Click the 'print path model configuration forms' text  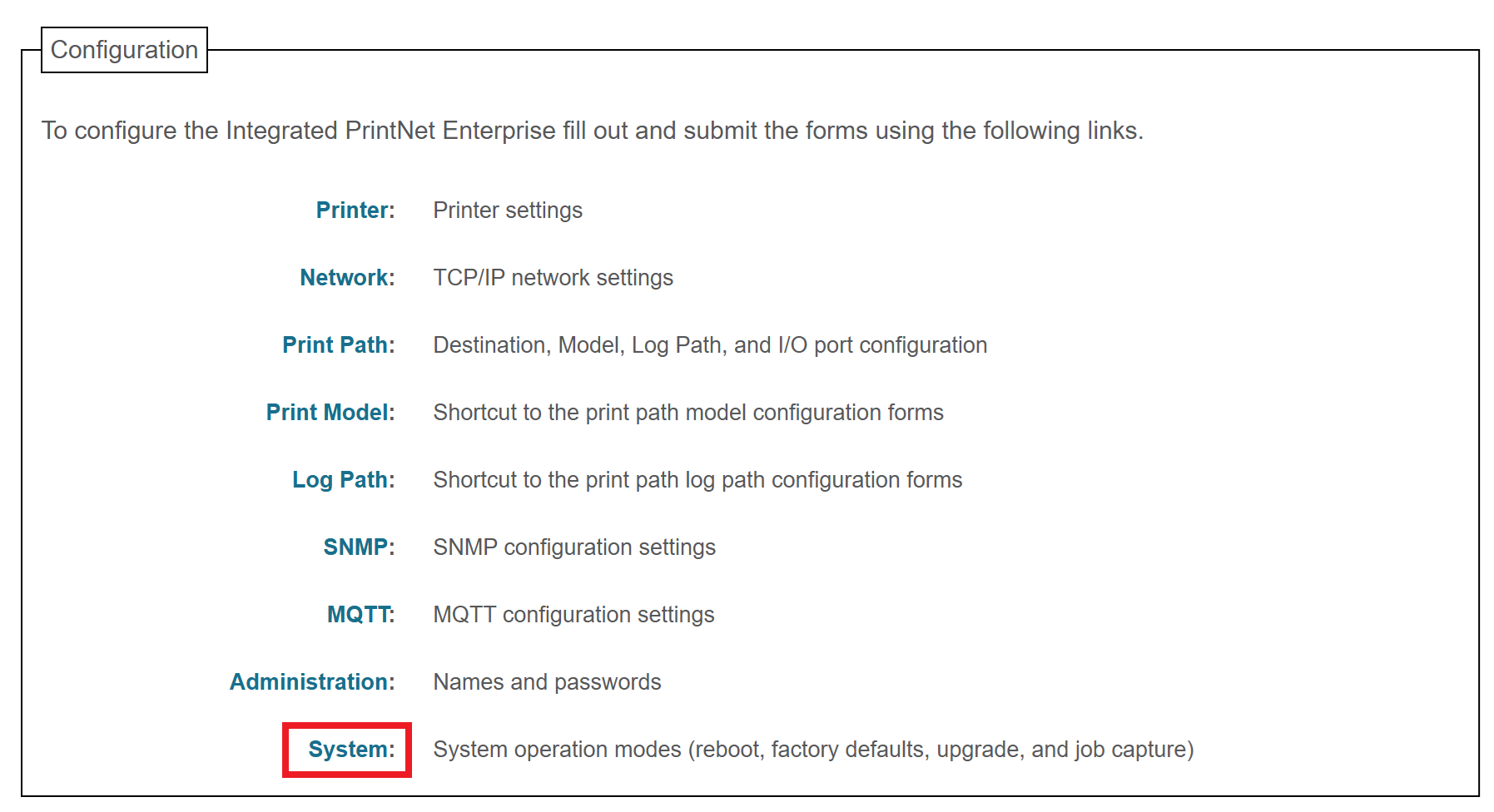point(688,413)
